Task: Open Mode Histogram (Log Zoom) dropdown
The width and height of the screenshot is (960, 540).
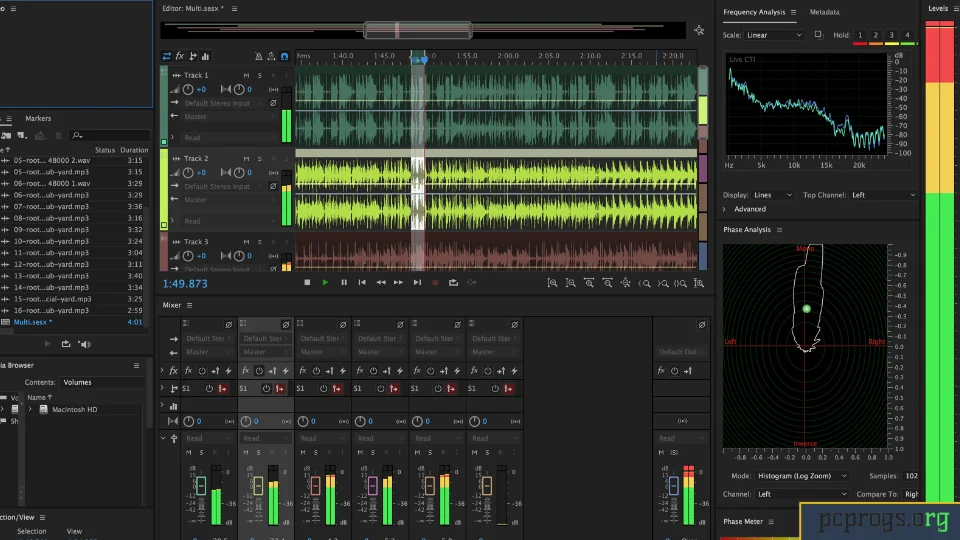Action: (x=802, y=476)
